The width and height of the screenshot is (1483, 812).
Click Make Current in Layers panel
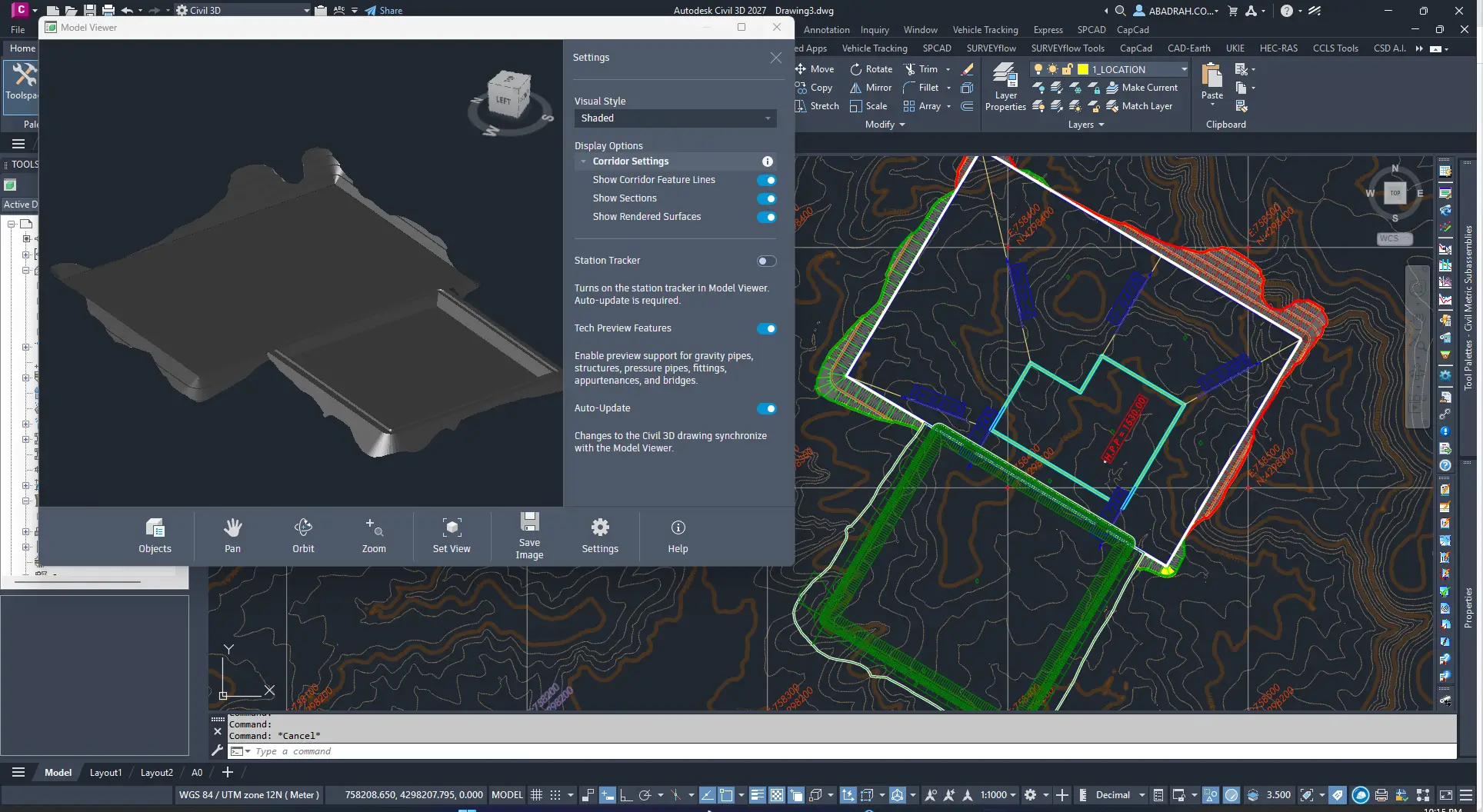click(1142, 88)
